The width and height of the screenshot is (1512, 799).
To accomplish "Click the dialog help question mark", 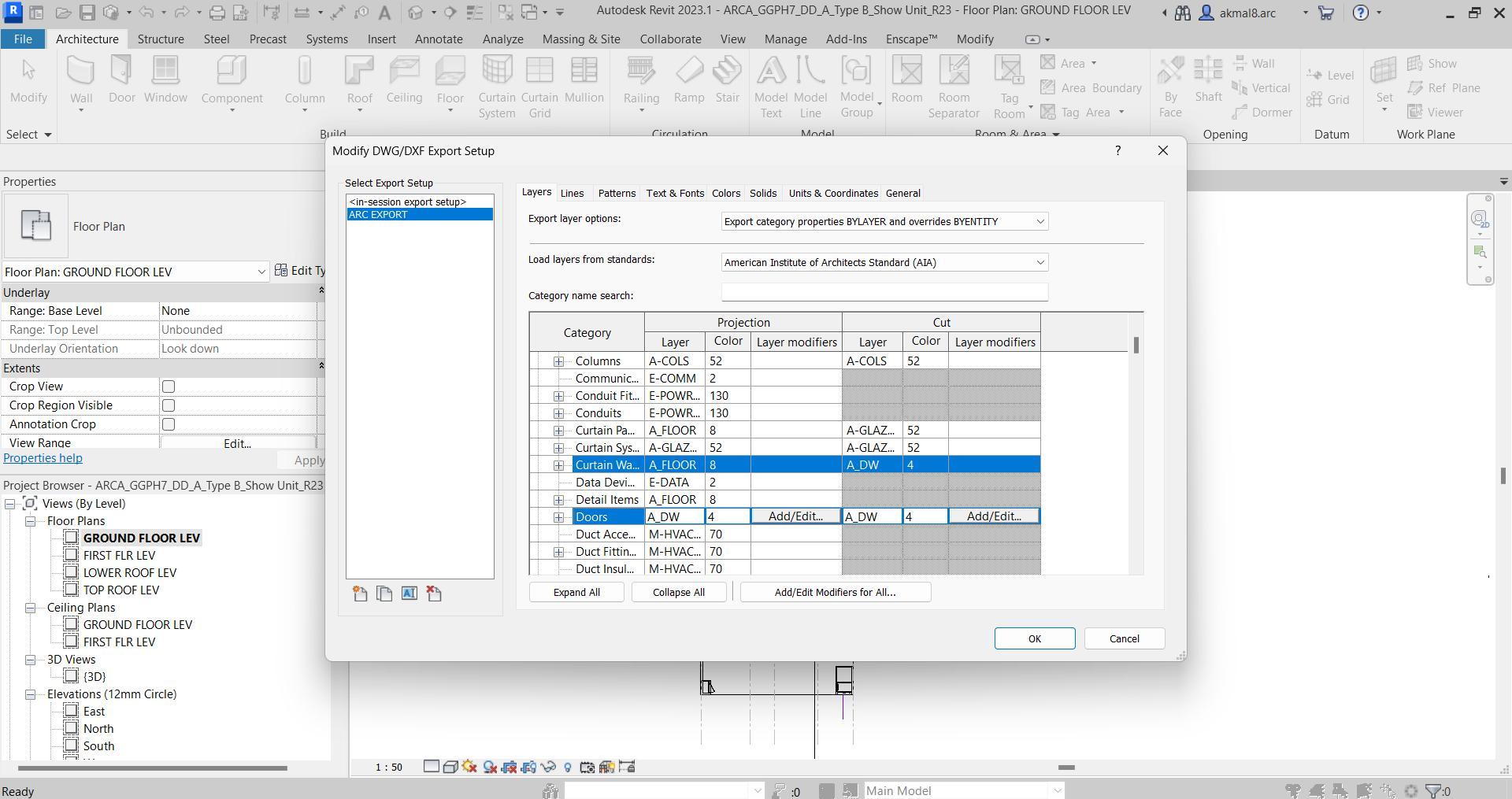I will coord(1117,150).
